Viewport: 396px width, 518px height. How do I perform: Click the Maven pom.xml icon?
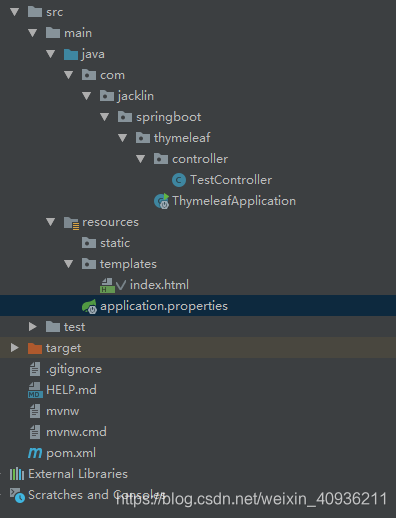(35, 453)
